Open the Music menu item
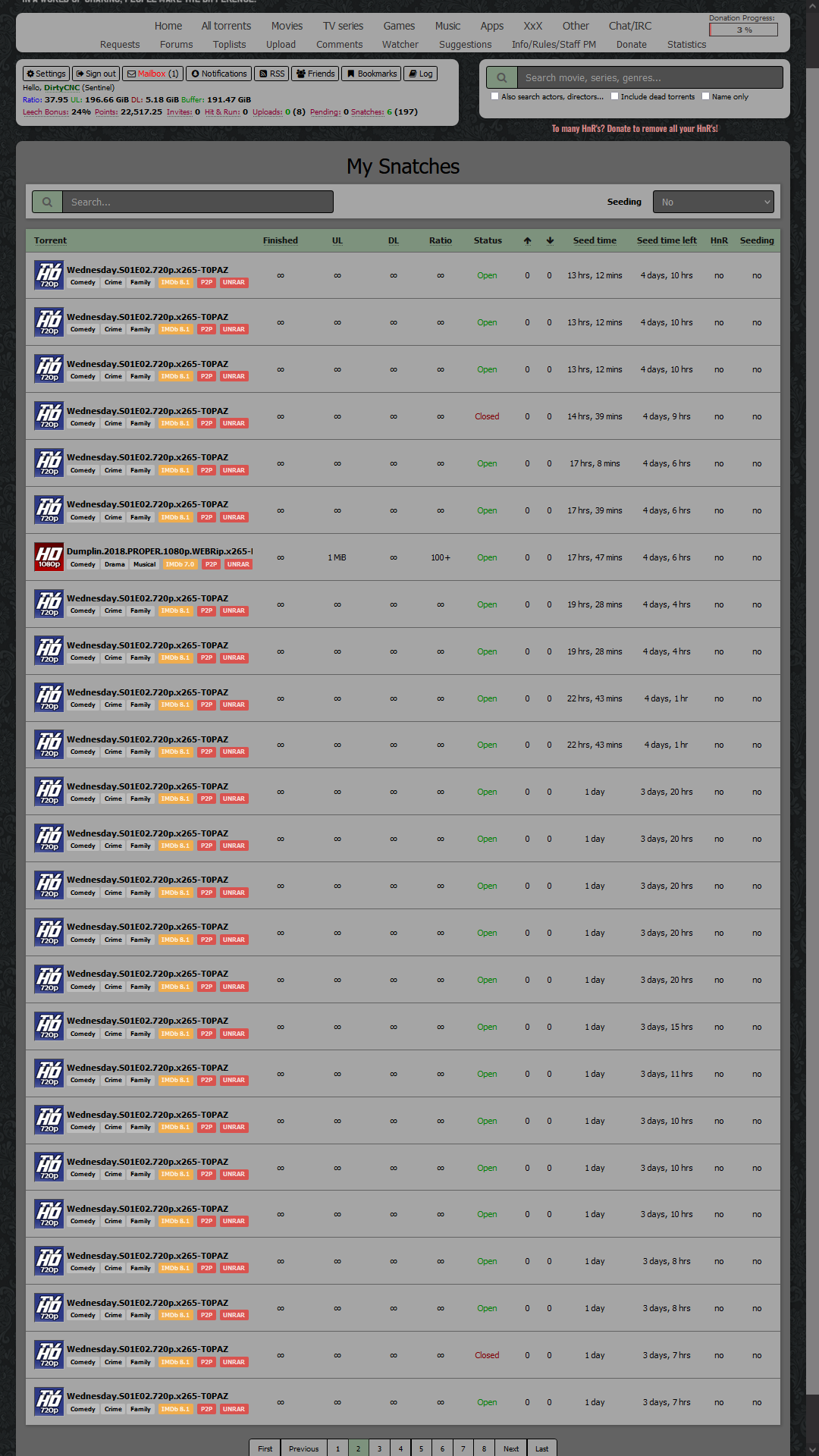The width and height of the screenshot is (819, 1456). pyautogui.click(x=447, y=26)
